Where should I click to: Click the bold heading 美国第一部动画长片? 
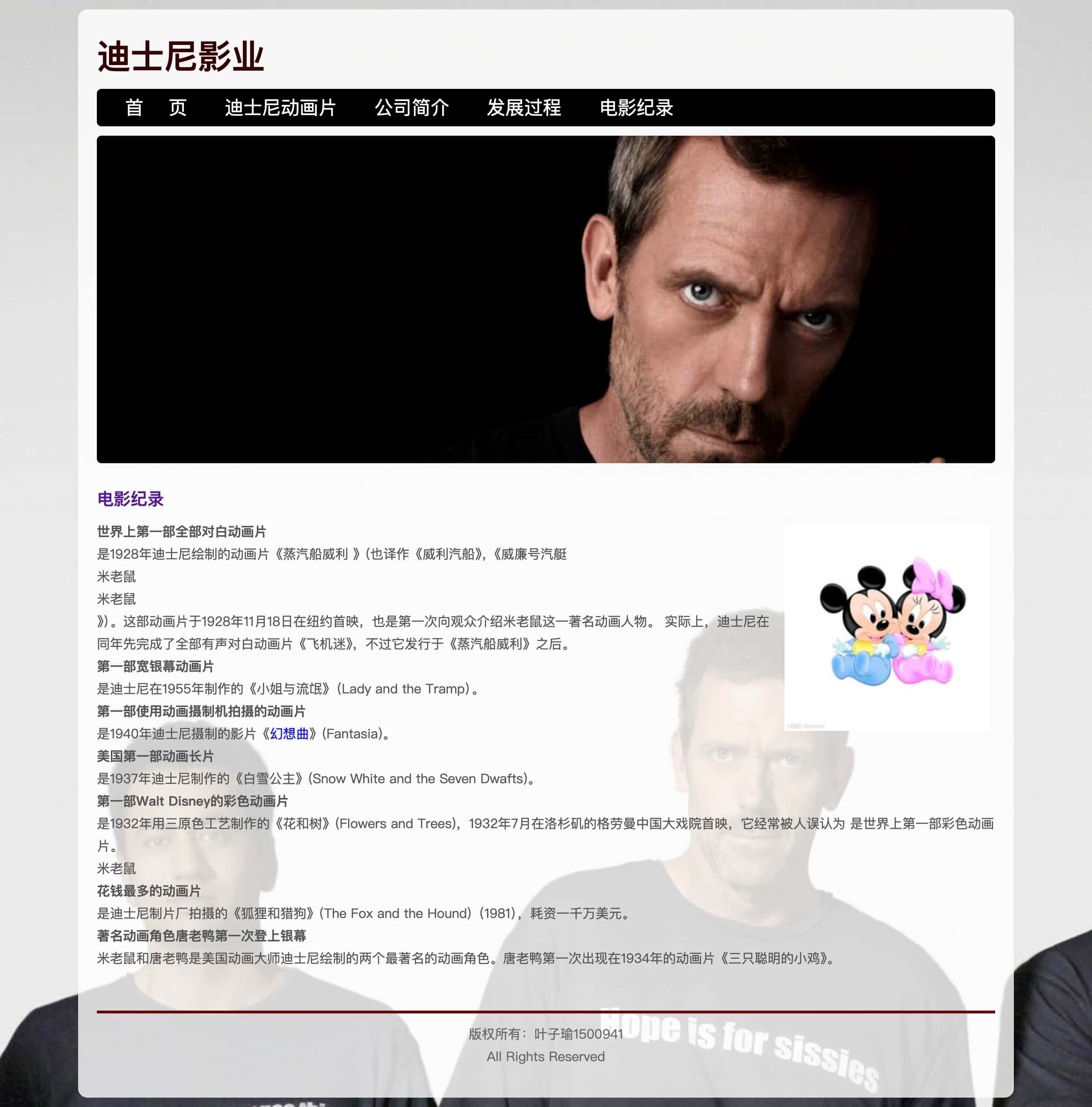point(155,757)
